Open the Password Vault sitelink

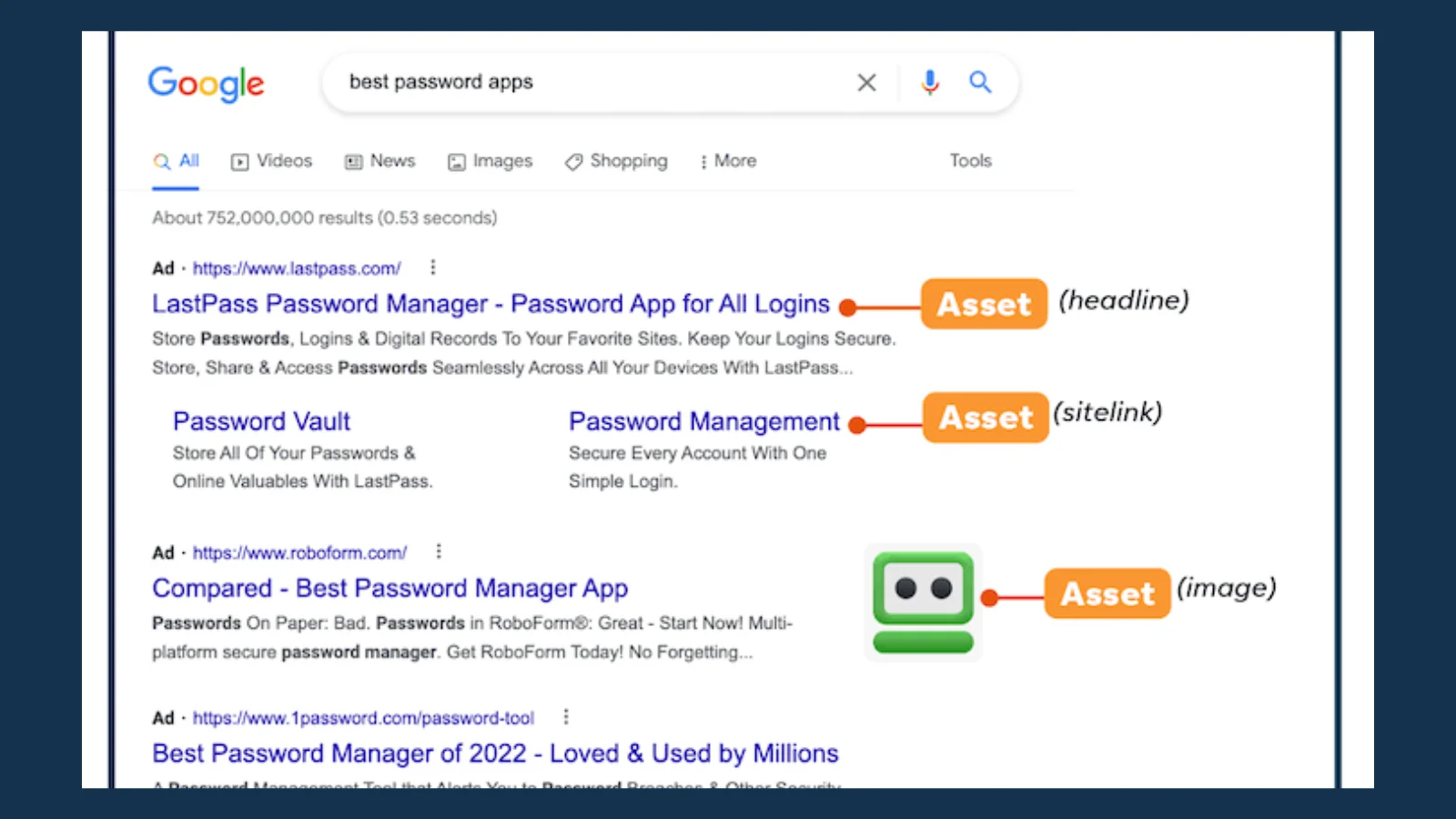[262, 421]
